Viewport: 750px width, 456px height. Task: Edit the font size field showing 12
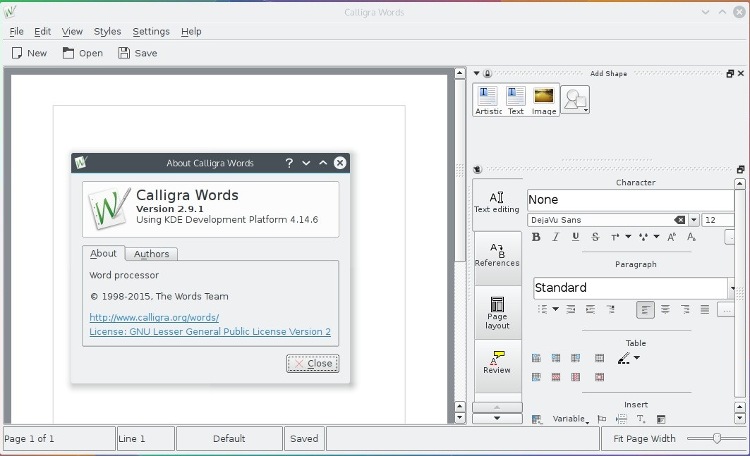718,220
